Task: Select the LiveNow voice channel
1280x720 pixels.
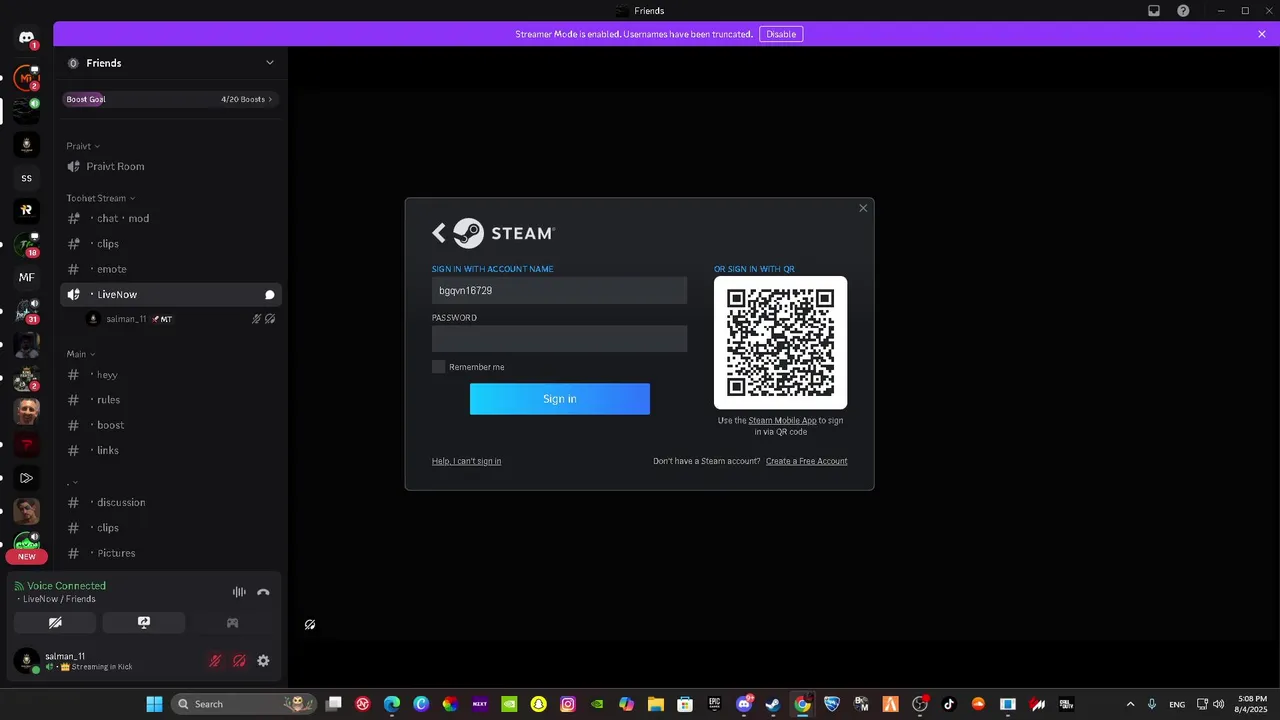Action: point(171,295)
